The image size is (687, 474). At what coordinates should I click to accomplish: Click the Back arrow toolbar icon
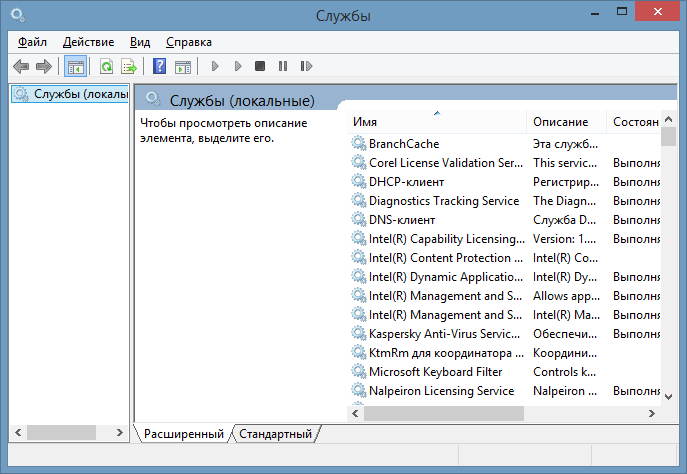[x=21, y=67]
